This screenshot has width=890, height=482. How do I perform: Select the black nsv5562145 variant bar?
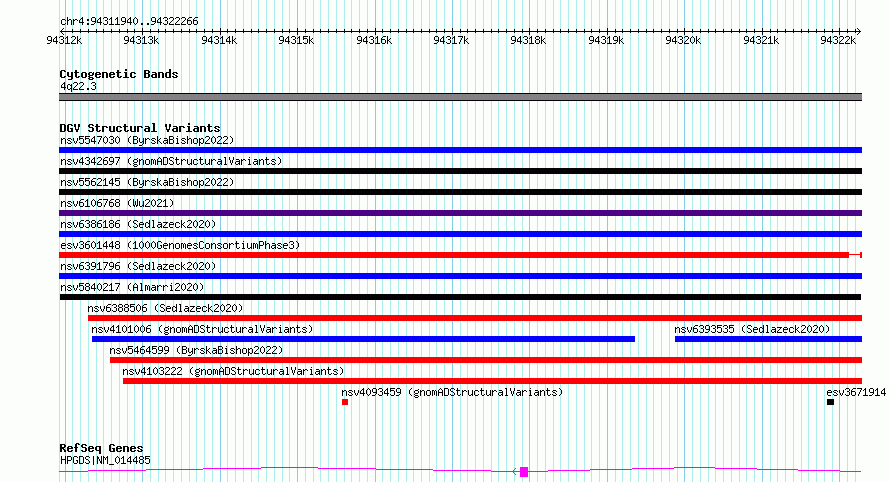[x=460, y=192]
